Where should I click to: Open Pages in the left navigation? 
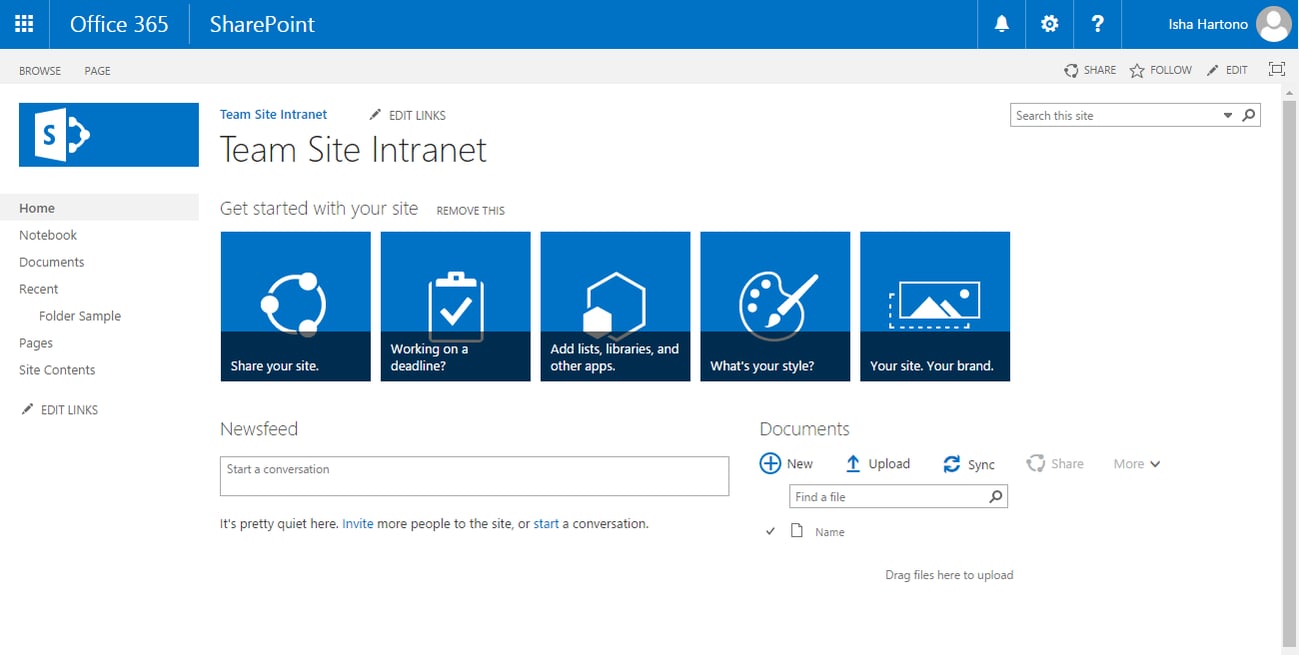point(36,343)
